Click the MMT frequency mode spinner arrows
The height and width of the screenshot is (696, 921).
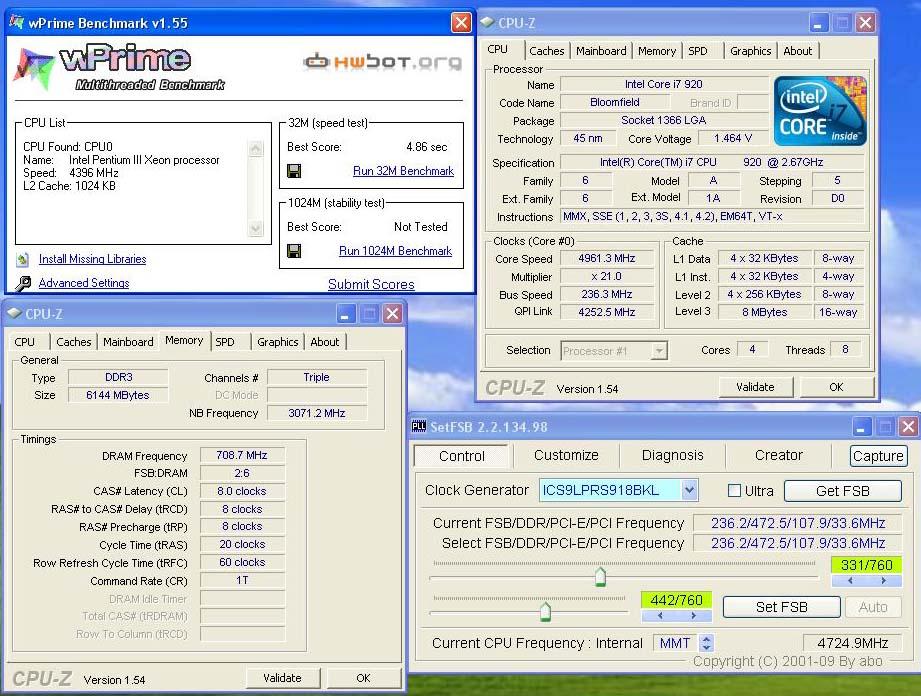(707, 643)
